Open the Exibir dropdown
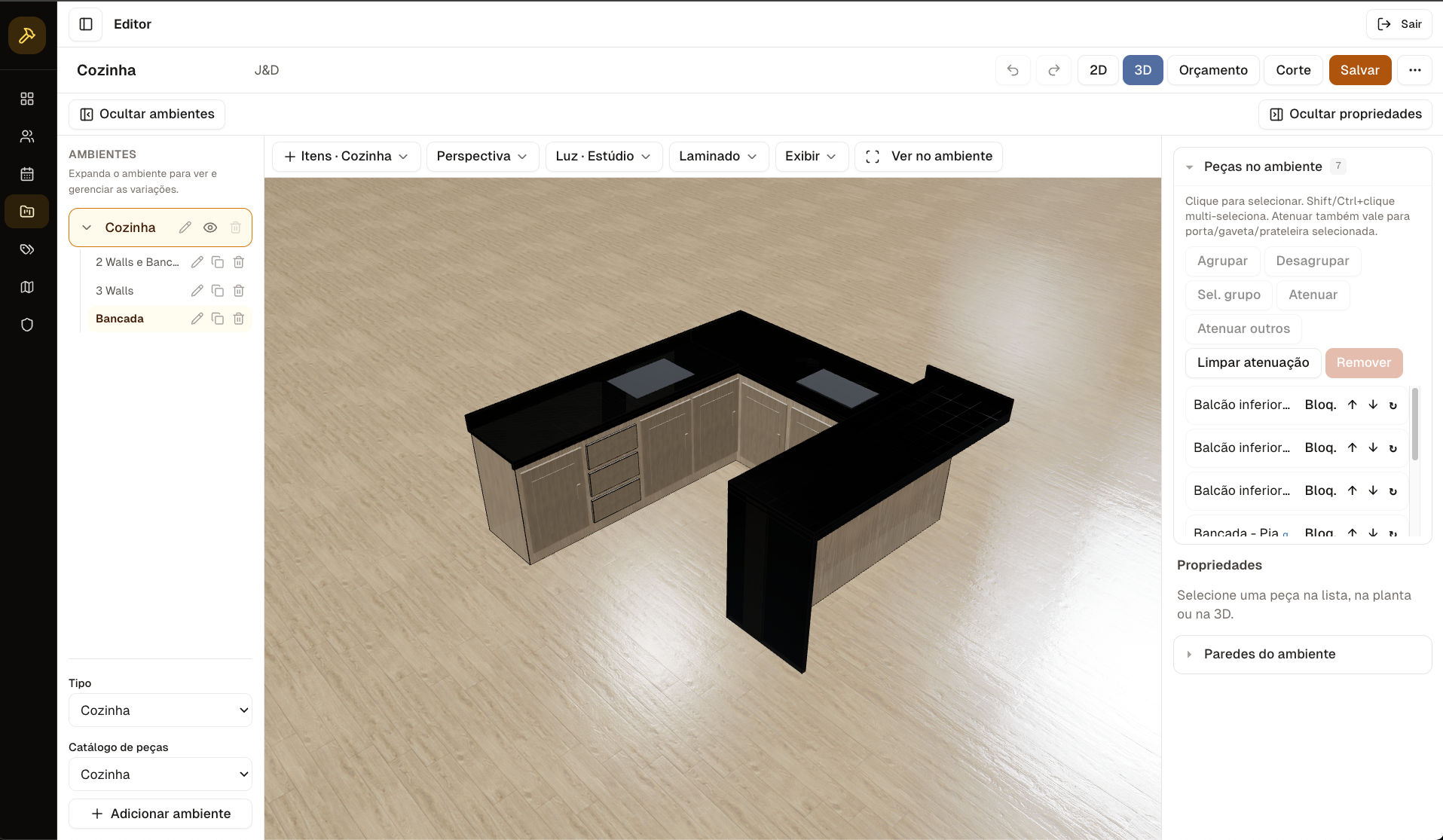 [812, 156]
